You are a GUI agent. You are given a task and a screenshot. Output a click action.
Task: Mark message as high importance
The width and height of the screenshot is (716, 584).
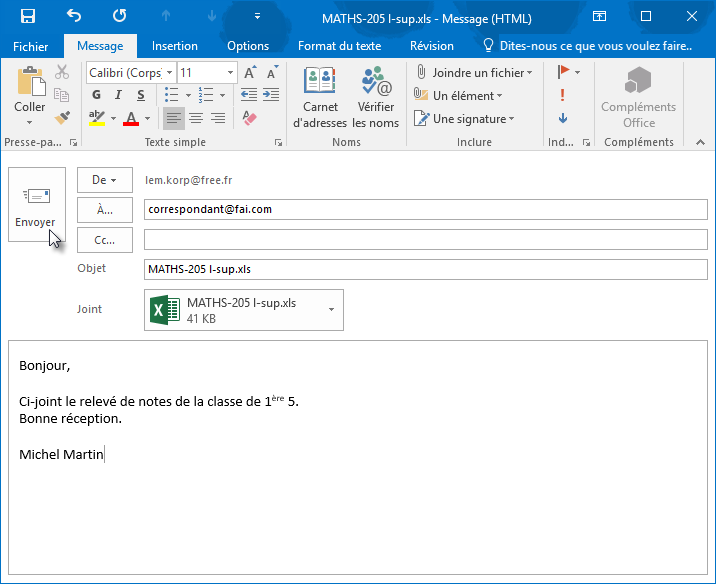[x=563, y=95]
